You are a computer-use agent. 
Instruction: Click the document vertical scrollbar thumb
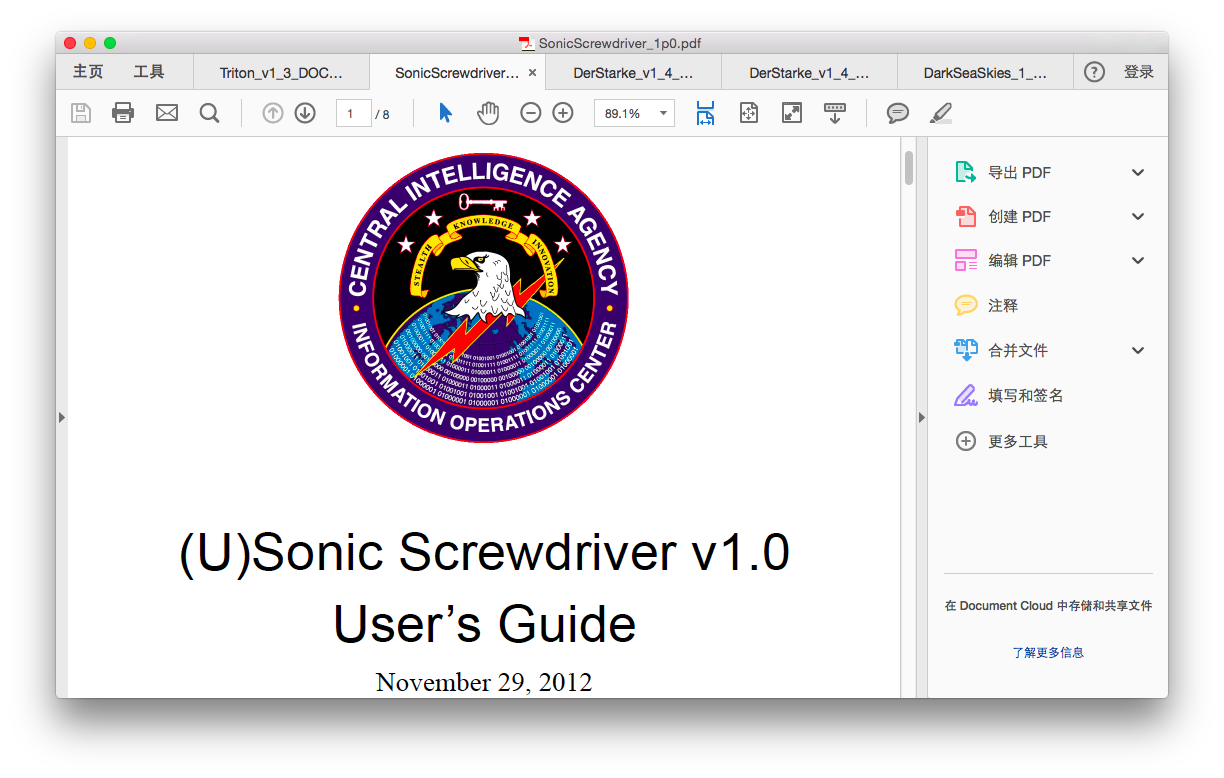point(909,168)
